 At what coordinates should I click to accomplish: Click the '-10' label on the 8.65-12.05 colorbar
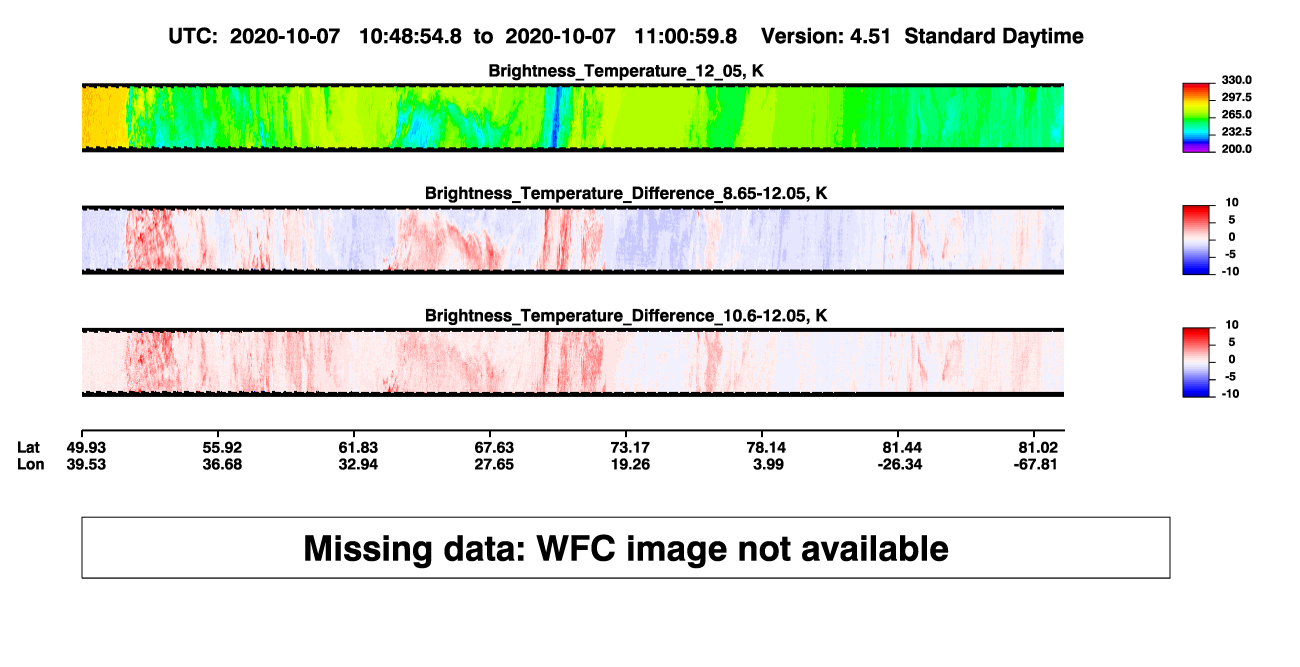coord(1230,271)
